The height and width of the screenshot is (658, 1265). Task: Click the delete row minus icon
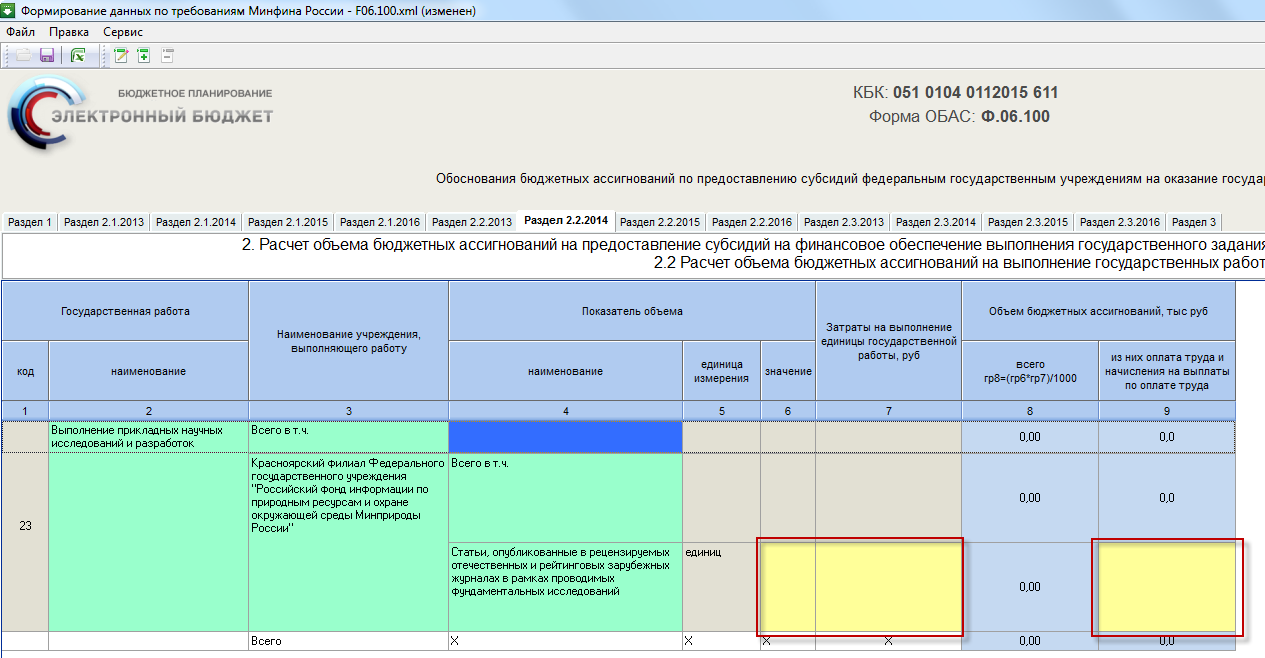pos(167,56)
